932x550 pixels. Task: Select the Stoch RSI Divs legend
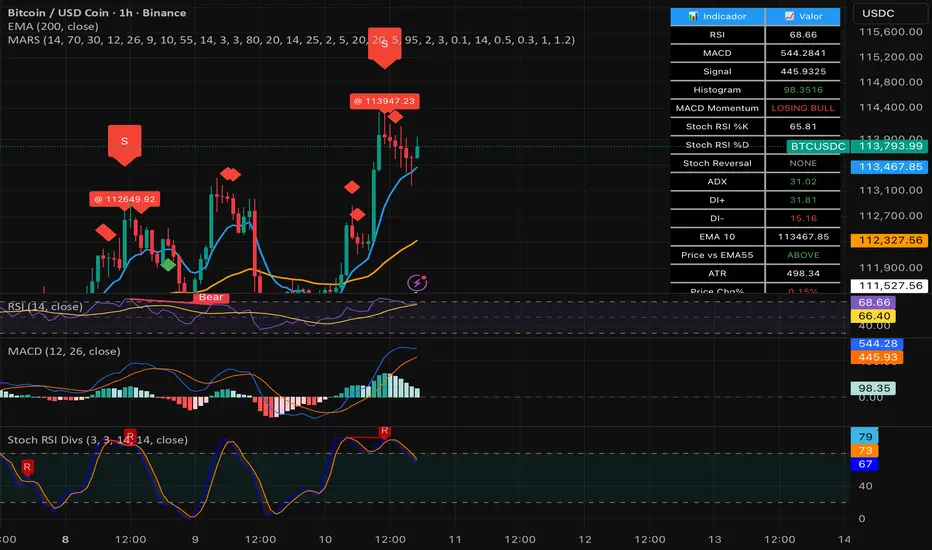point(97,439)
